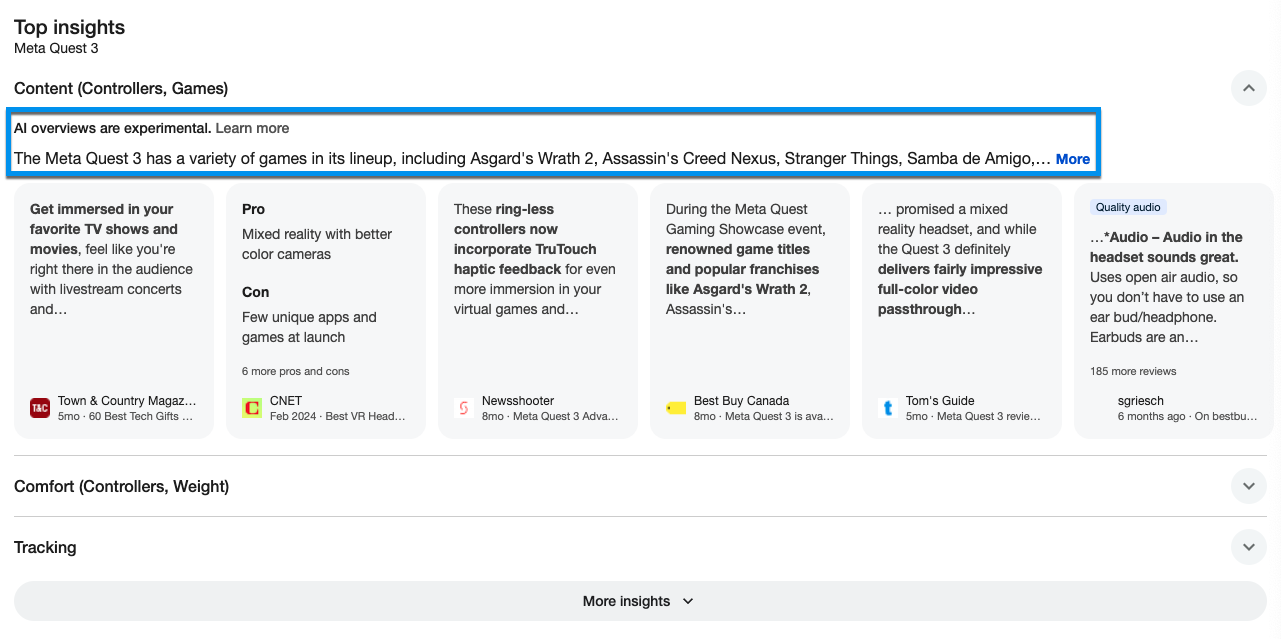Open the full-color video passthrough review card
The width and height of the screenshot is (1281, 639).
958,259
